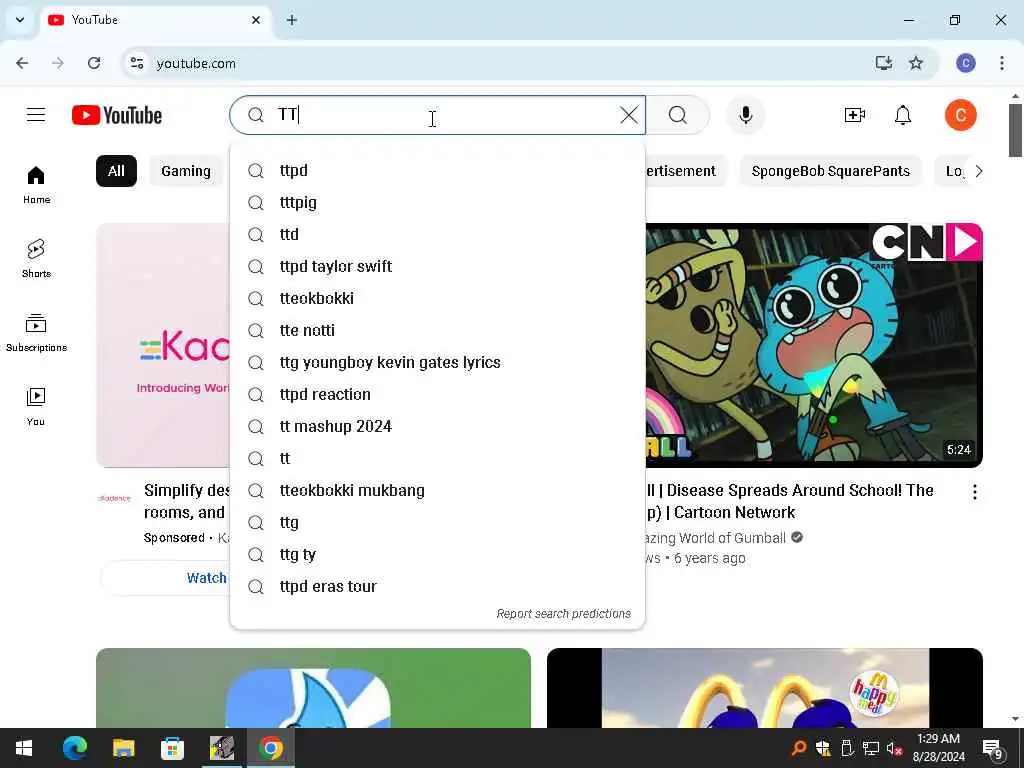
Task: Open the 'Disease Spreads Around School' title
Action: [x=790, y=502]
